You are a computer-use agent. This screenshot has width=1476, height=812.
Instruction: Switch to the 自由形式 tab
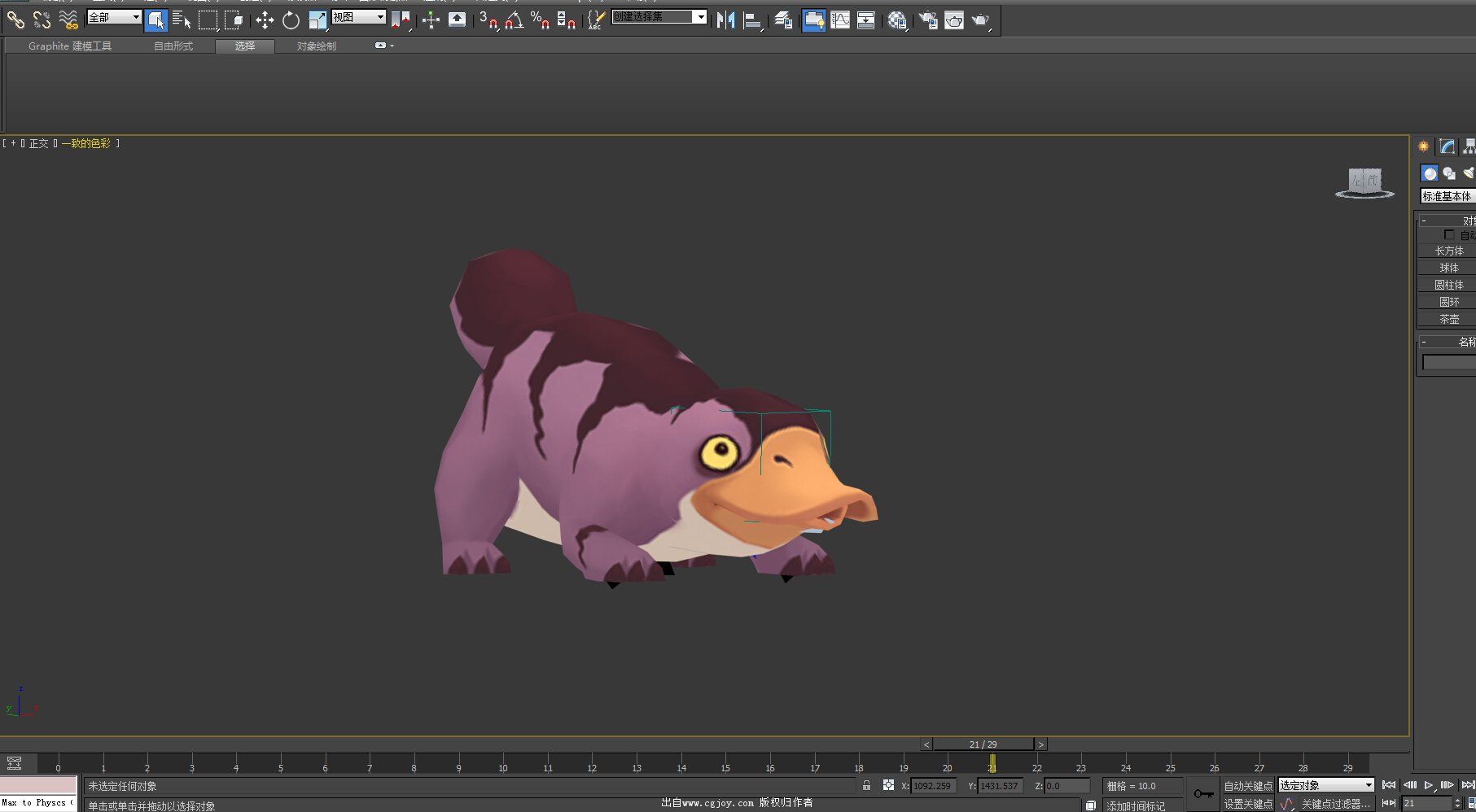(173, 46)
